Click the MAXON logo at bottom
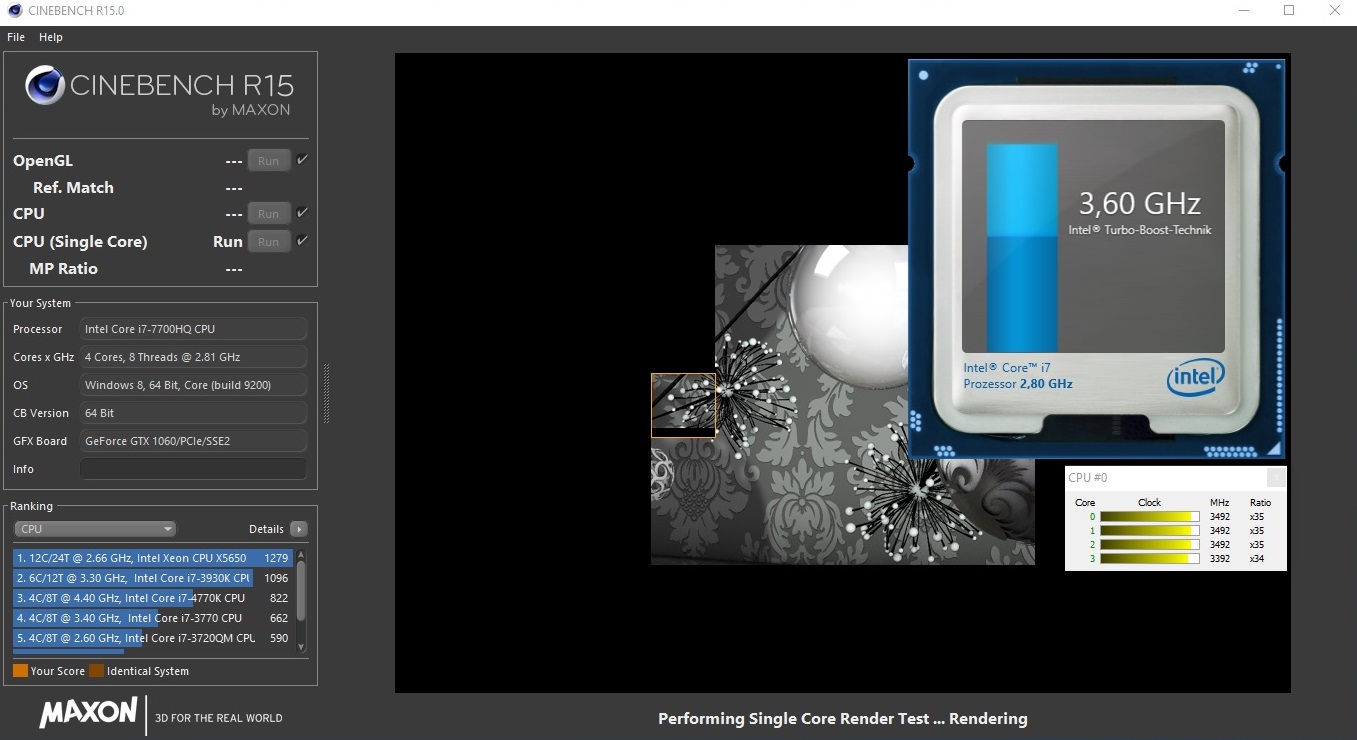This screenshot has width=1357, height=740. click(x=88, y=712)
